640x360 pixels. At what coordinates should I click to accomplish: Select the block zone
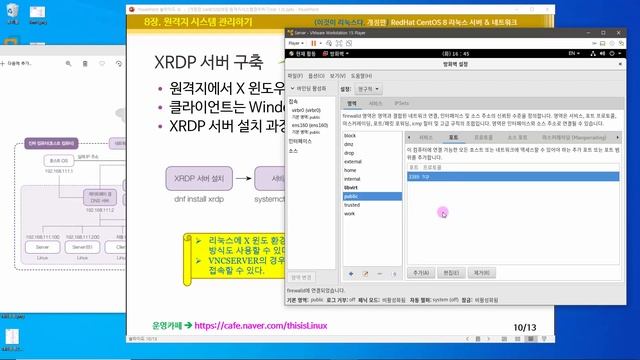click(372, 136)
